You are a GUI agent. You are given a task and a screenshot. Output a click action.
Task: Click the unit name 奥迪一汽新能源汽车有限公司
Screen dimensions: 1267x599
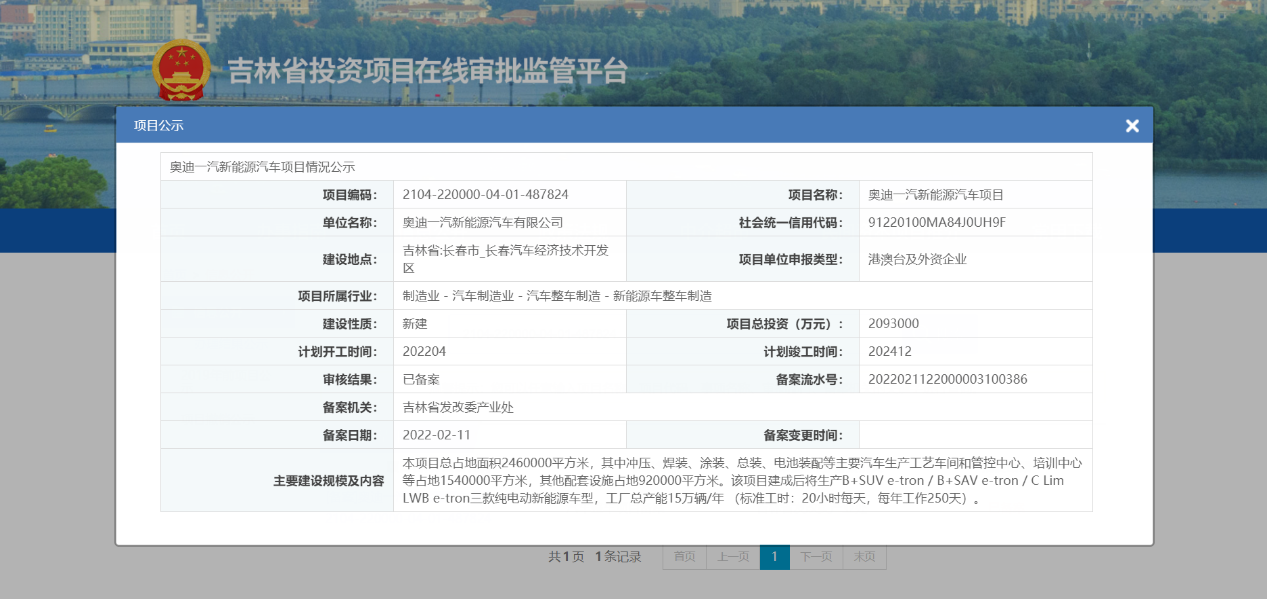(483, 222)
